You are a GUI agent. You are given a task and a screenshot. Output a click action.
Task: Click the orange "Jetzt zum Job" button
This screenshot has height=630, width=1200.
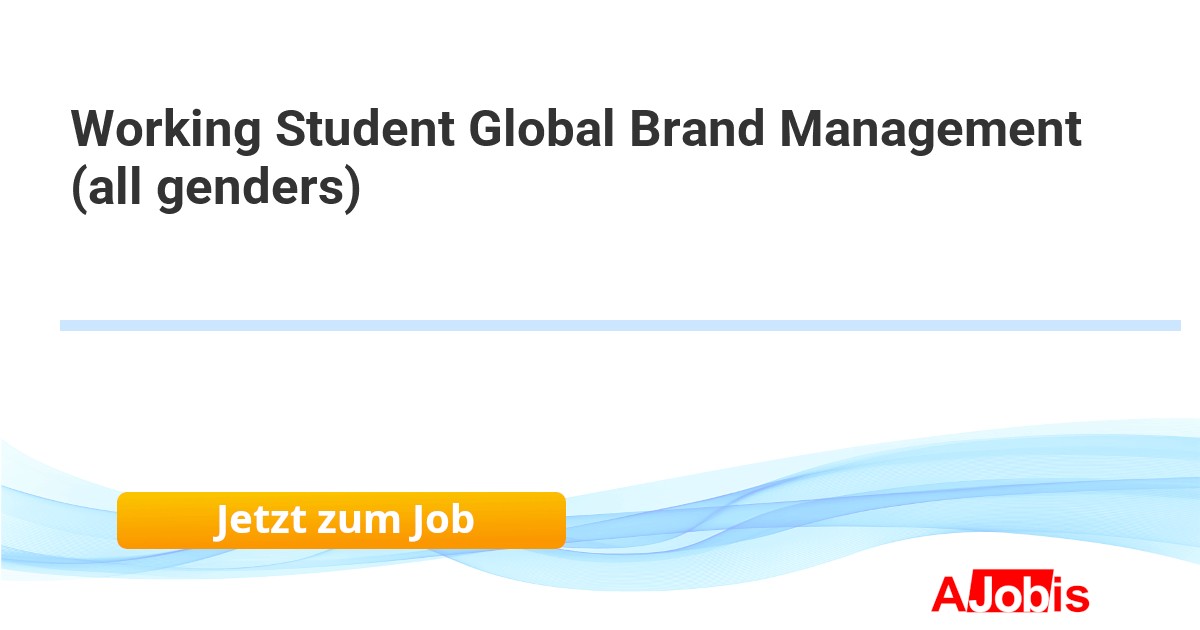point(341,520)
